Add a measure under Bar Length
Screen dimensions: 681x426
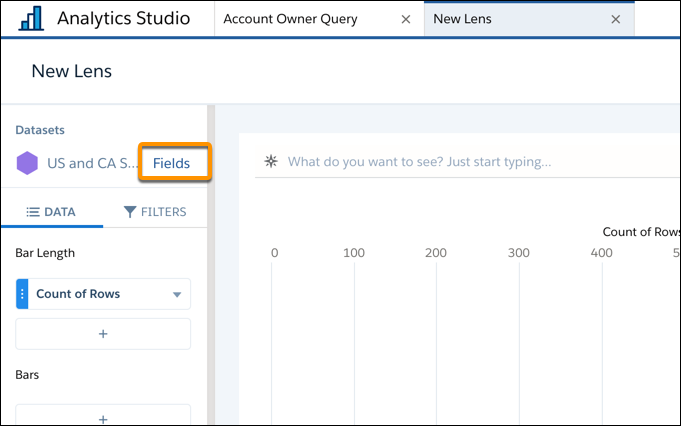pos(103,334)
